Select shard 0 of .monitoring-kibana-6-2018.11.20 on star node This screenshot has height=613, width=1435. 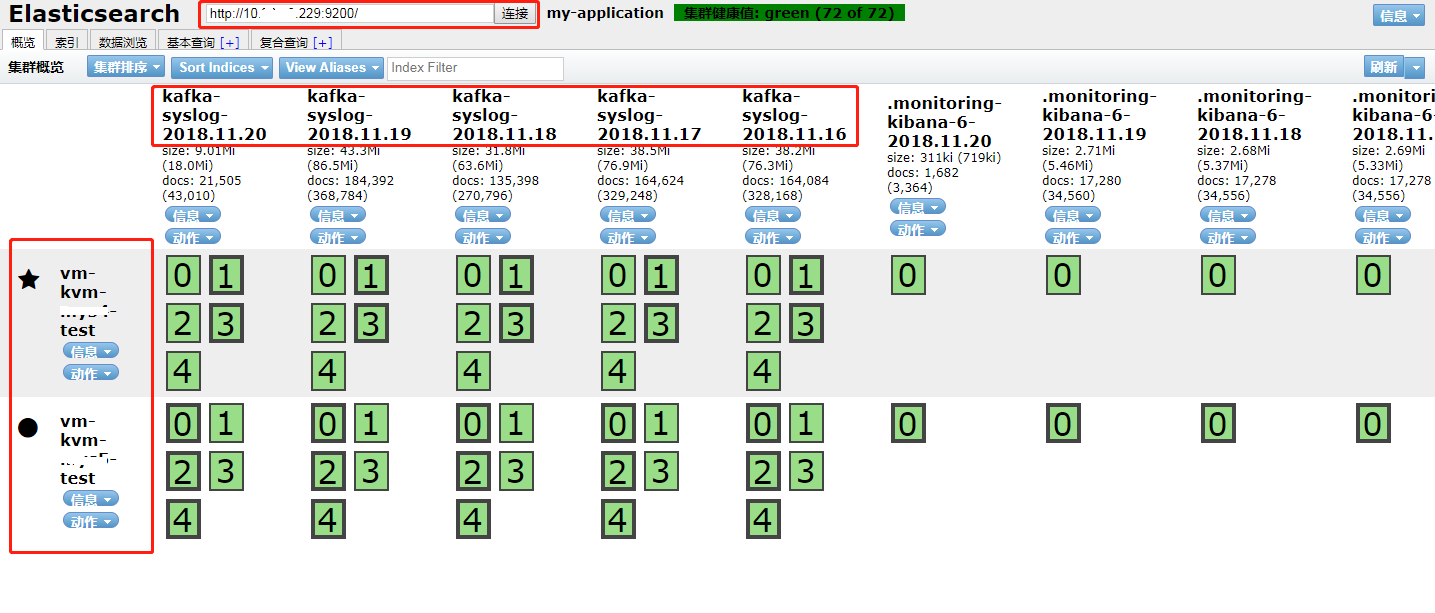coord(908,276)
